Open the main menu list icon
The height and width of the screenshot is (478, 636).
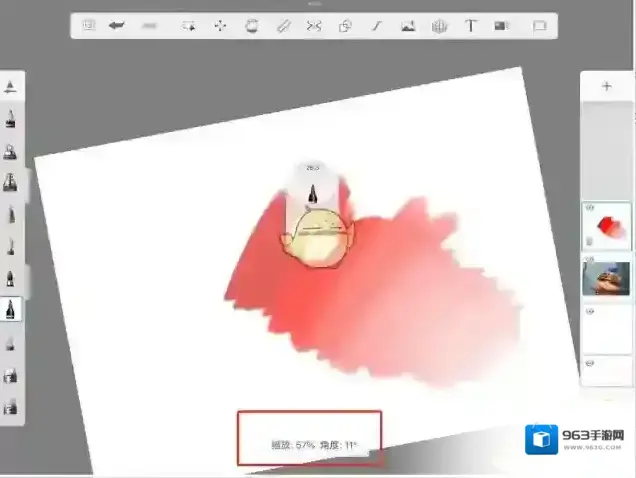89,26
